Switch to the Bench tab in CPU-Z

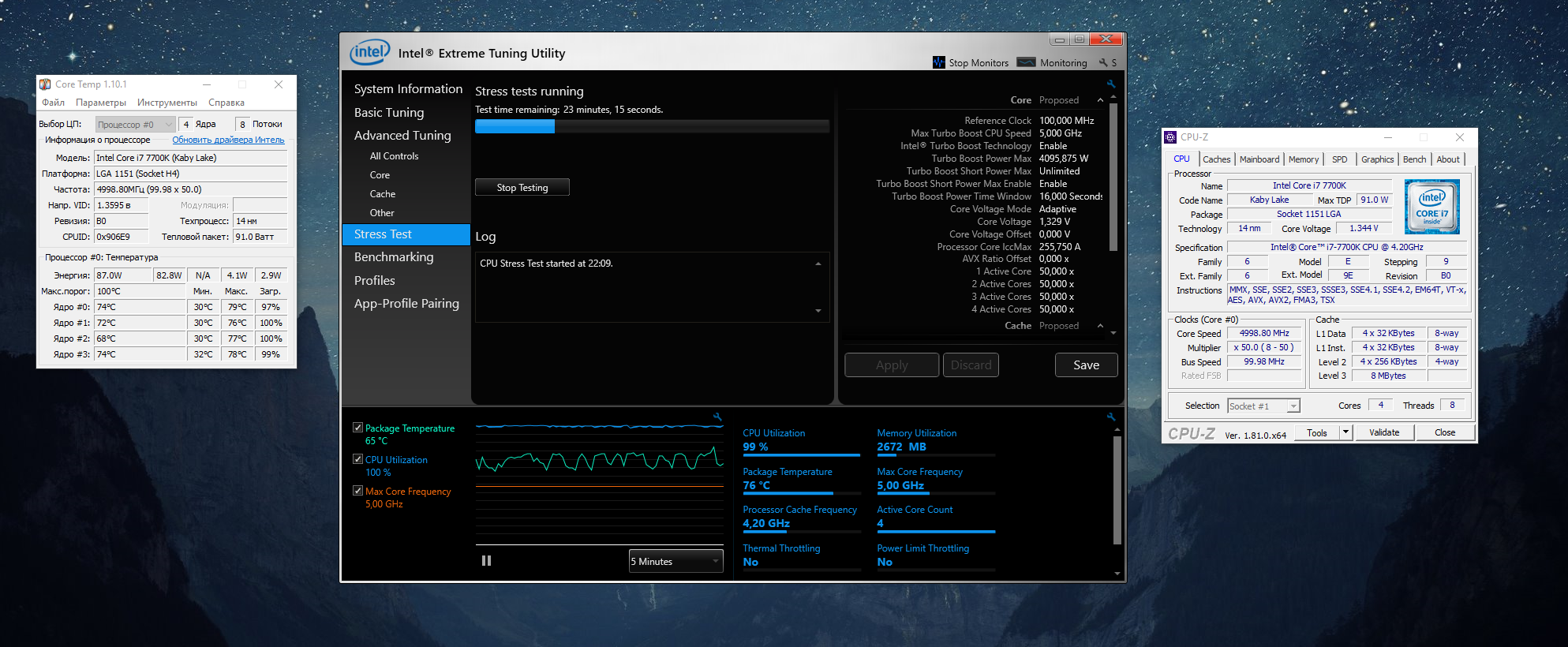click(x=1415, y=159)
